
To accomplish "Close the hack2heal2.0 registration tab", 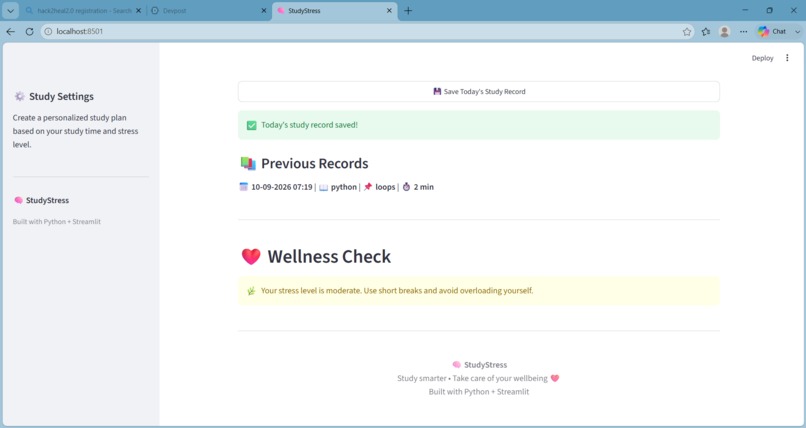I will (138, 10).
